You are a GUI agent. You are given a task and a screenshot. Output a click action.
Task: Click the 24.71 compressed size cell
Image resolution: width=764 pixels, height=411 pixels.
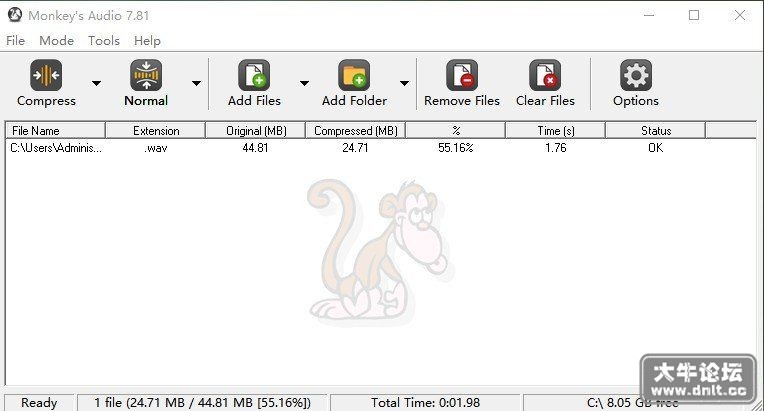click(355, 148)
